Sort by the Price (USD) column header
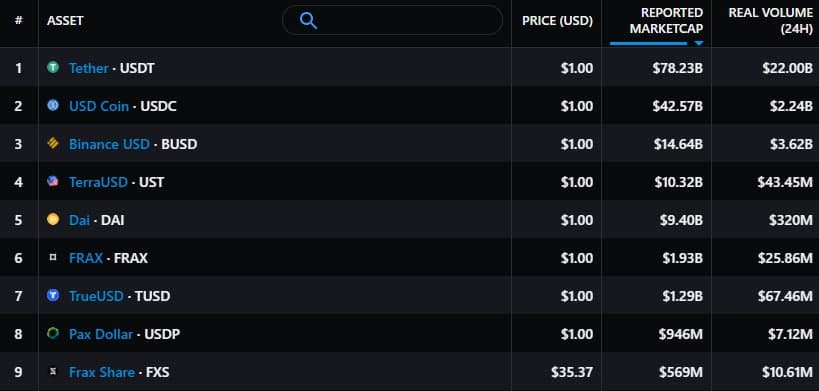The image size is (819, 391). point(557,21)
